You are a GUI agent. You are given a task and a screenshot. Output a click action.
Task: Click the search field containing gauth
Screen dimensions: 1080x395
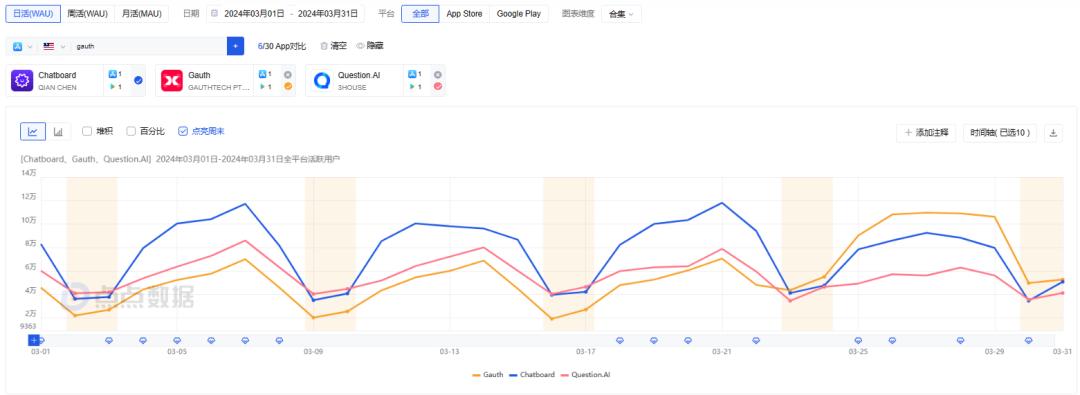[x=148, y=46]
